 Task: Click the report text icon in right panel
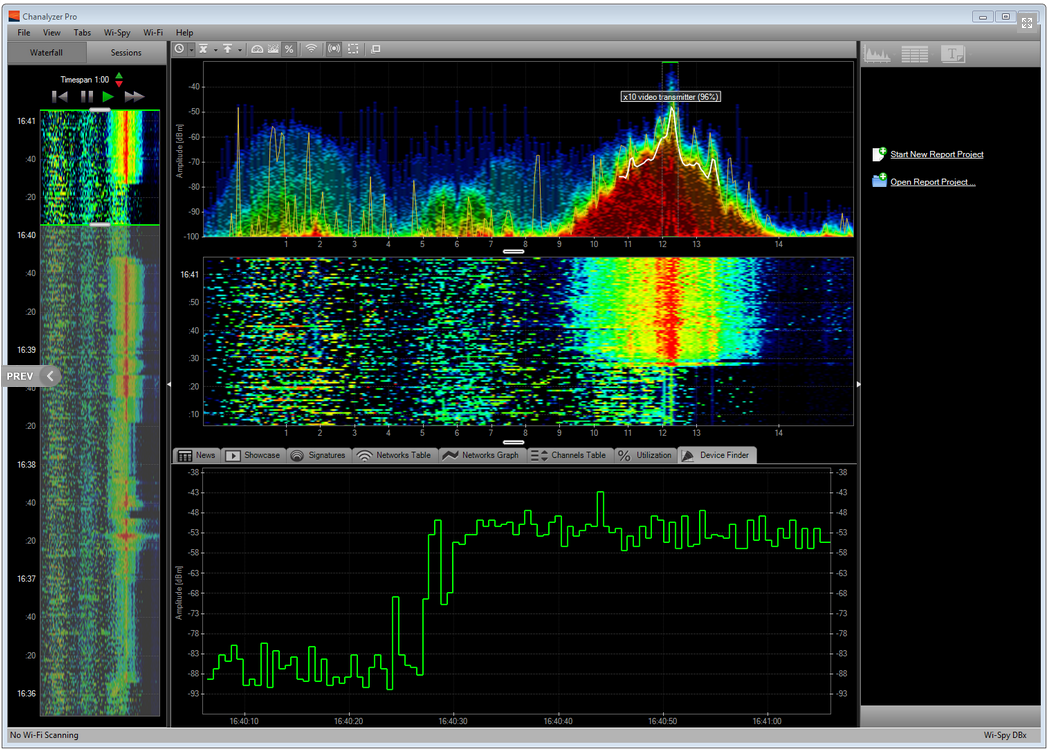953,54
